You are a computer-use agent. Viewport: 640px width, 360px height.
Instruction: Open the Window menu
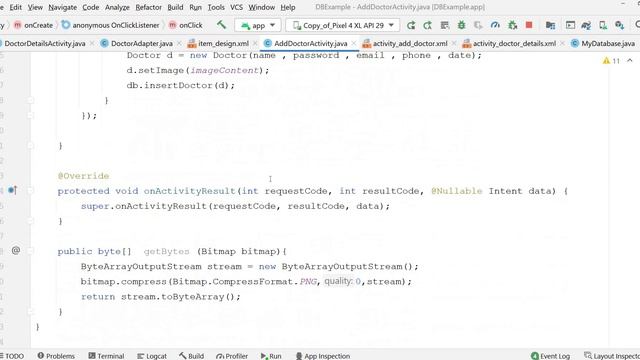click(x=262, y=7)
